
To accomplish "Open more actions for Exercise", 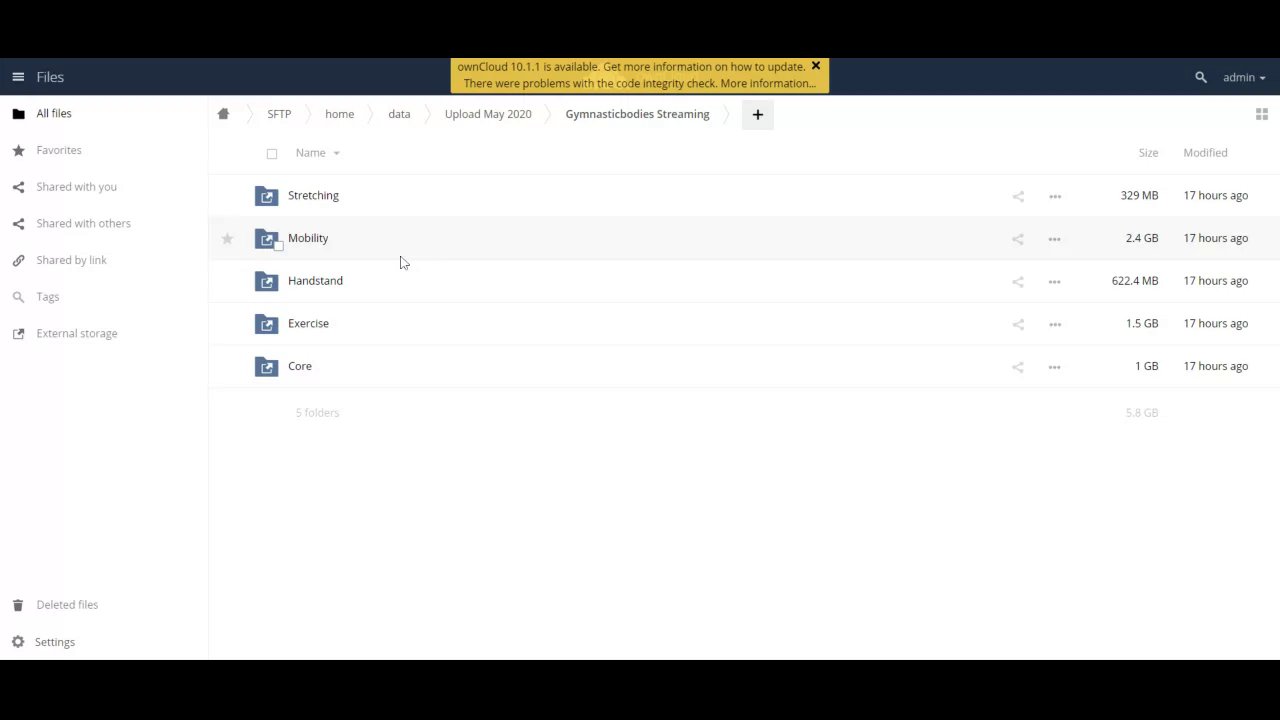I will point(1054,324).
